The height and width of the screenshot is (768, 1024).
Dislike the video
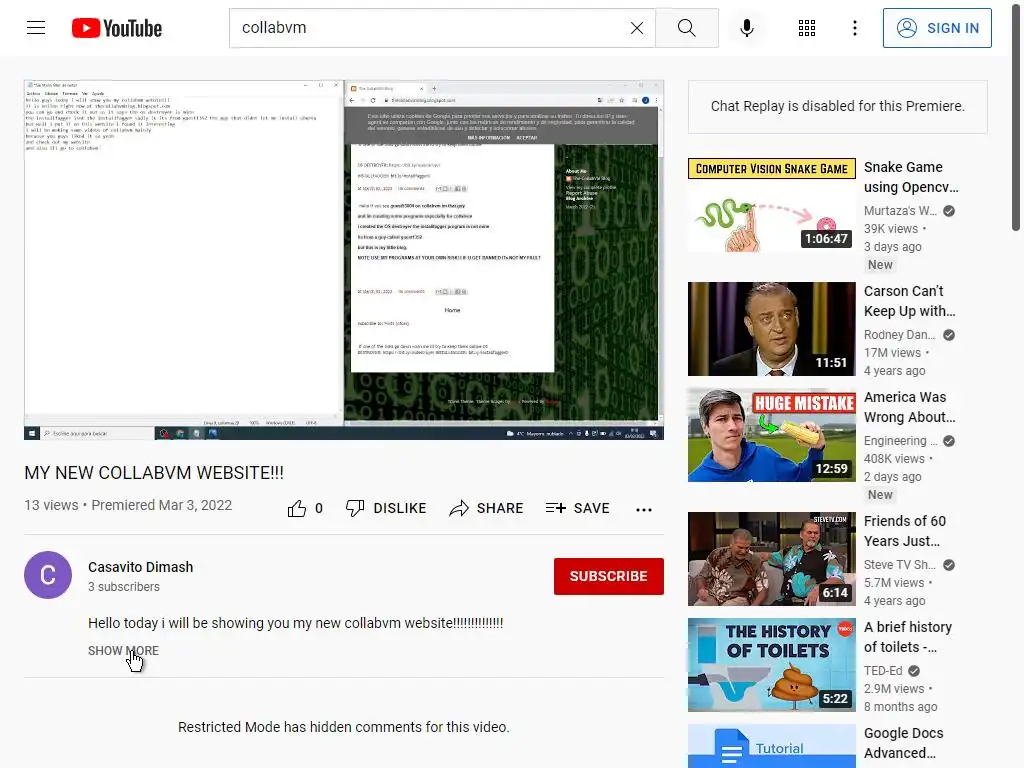pyautogui.click(x=386, y=508)
